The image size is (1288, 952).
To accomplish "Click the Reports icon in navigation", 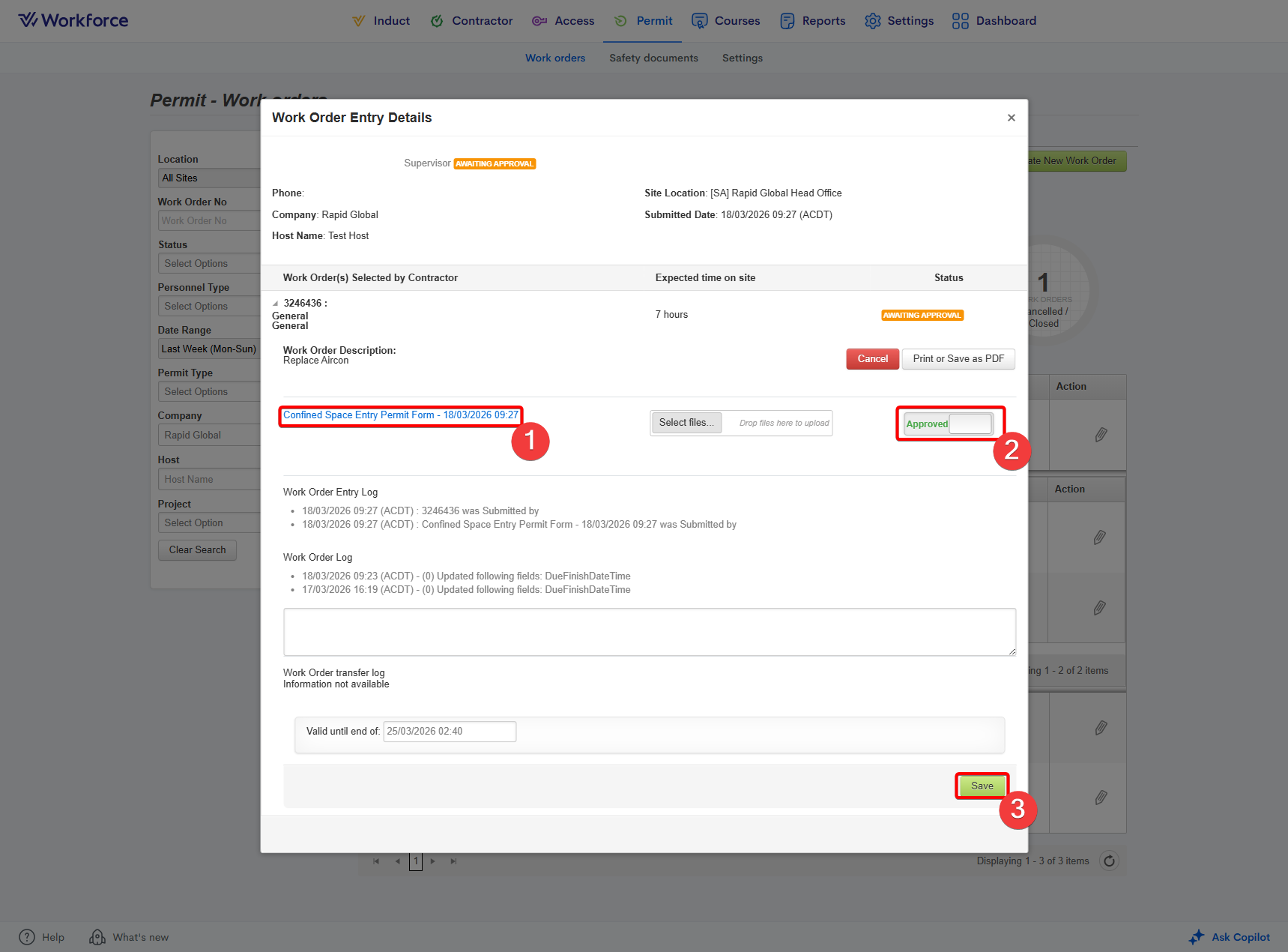I will (x=787, y=21).
